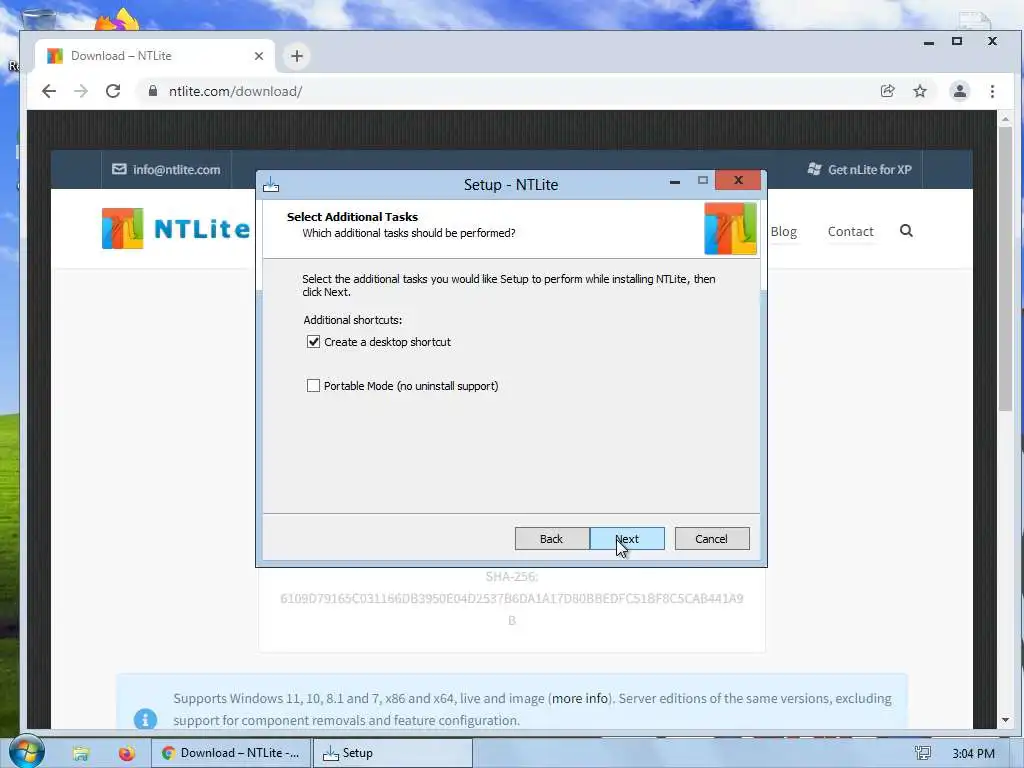Click the envelope icon beside email

119,169
